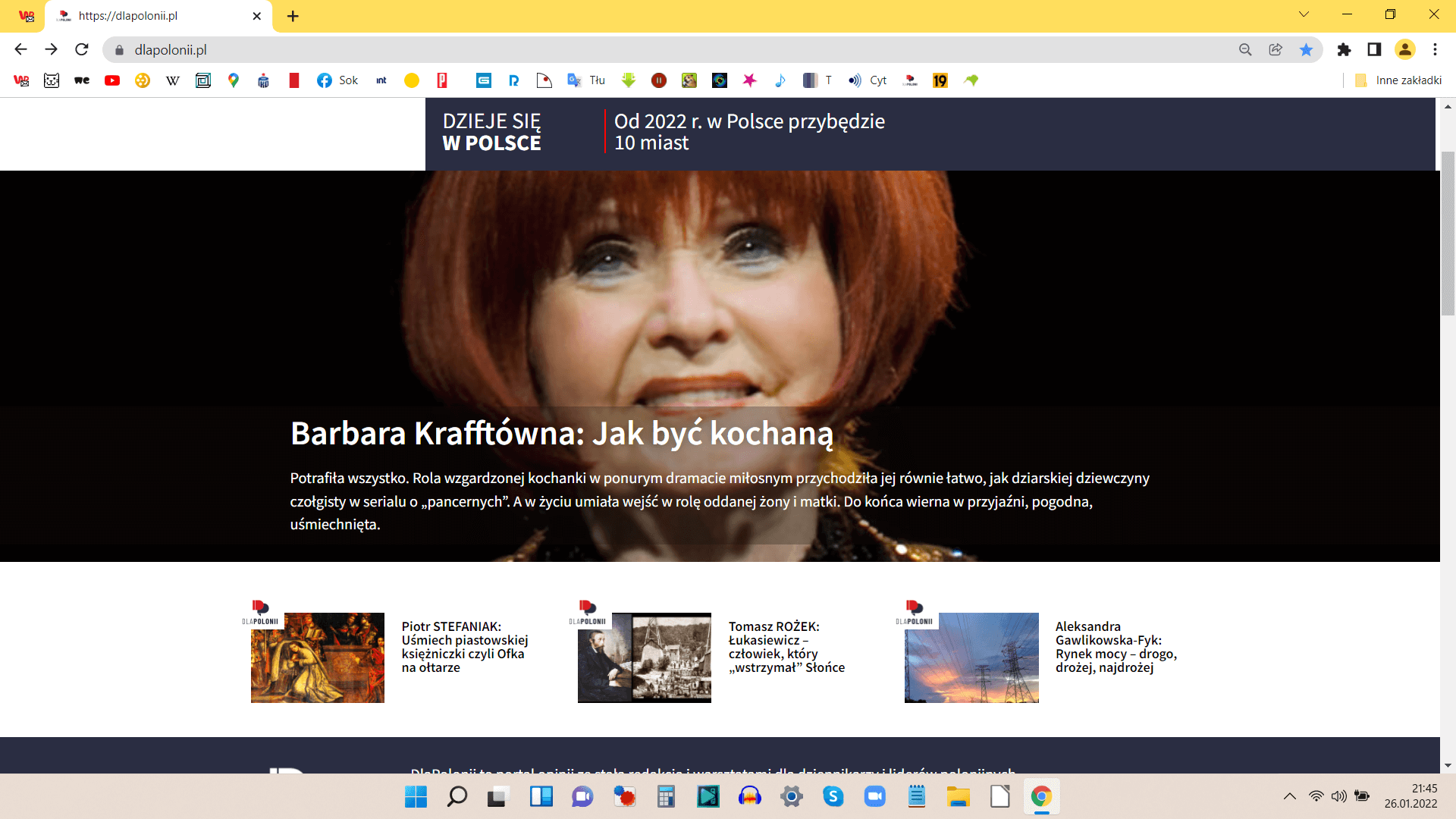Screen dimensions: 1456x819
Task: Reload the dlapolonii.pl page
Action: tap(82, 50)
